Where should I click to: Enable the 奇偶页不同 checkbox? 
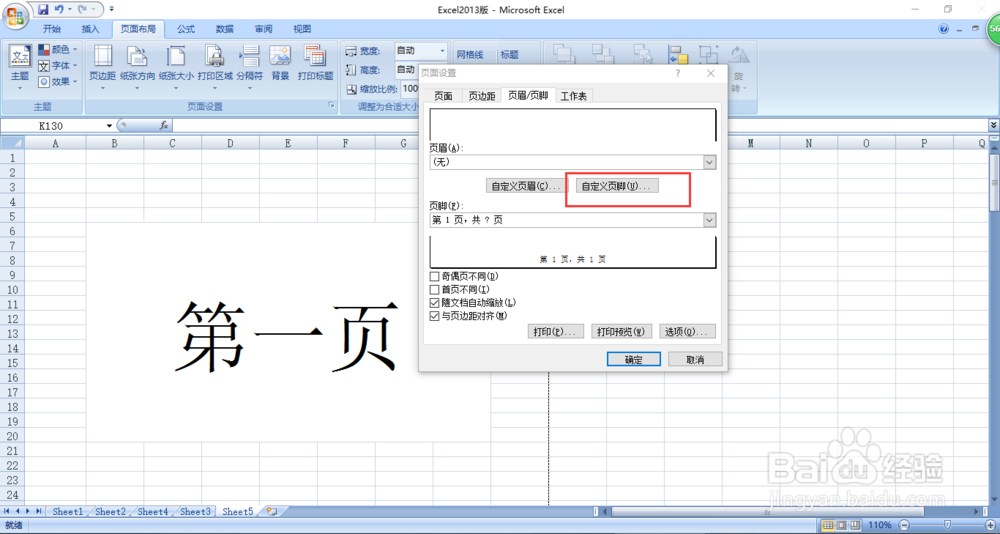[435, 276]
